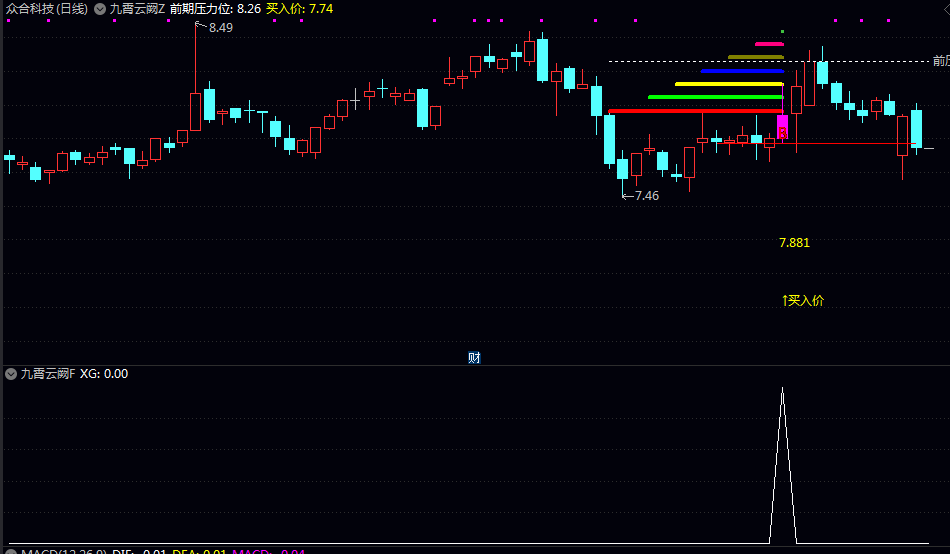The width and height of the screenshot is (950, 554).
Task: Click the magenta B signal candle
Action: (x=783, y=128)
